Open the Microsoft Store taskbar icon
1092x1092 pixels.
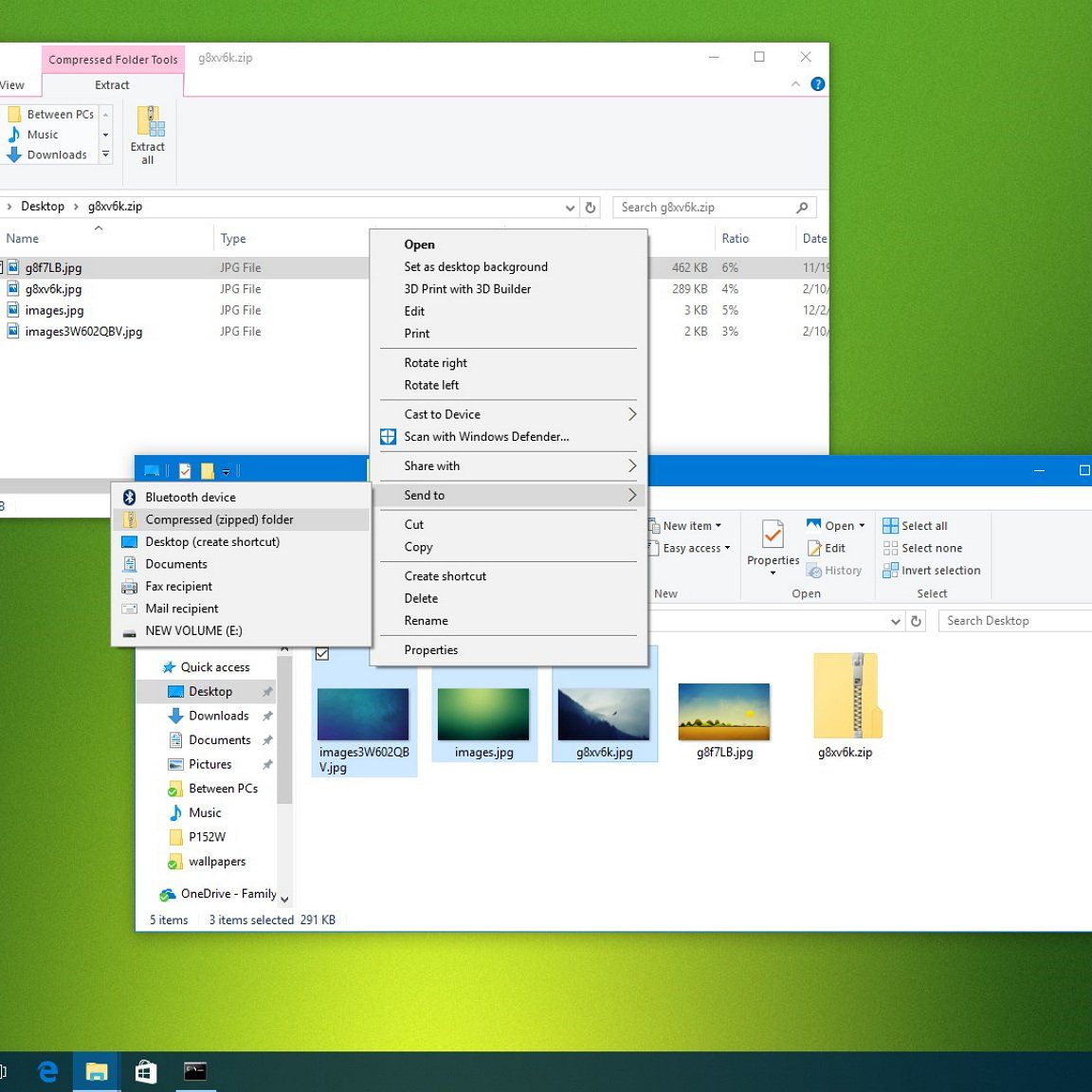pos(145,1071)
